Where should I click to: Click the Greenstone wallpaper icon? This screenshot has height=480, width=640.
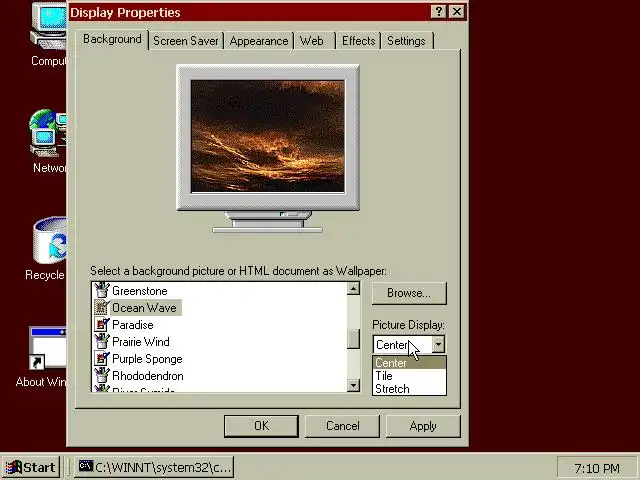click(x=102, y=290)
